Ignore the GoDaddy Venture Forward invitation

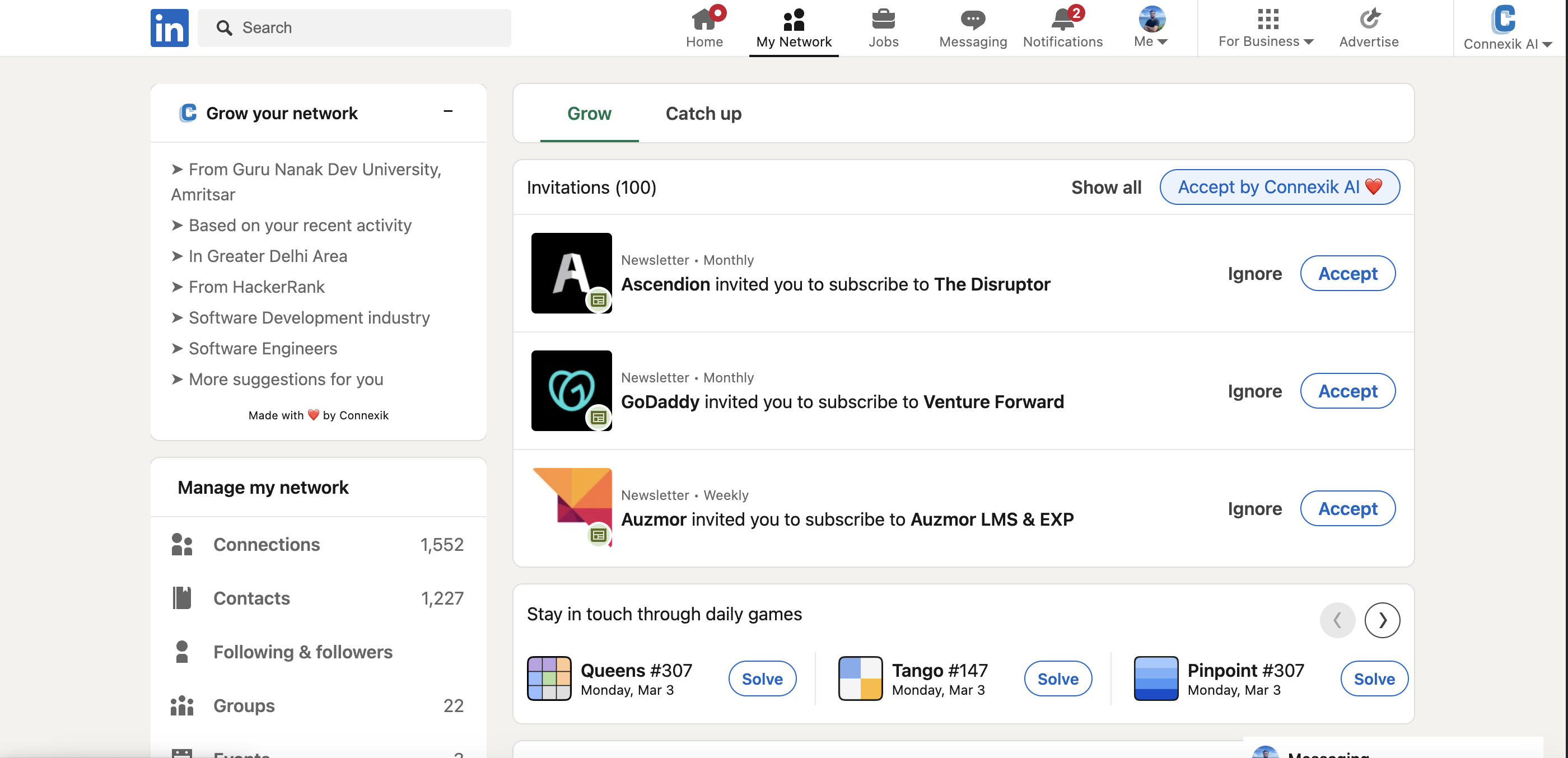1254,391
